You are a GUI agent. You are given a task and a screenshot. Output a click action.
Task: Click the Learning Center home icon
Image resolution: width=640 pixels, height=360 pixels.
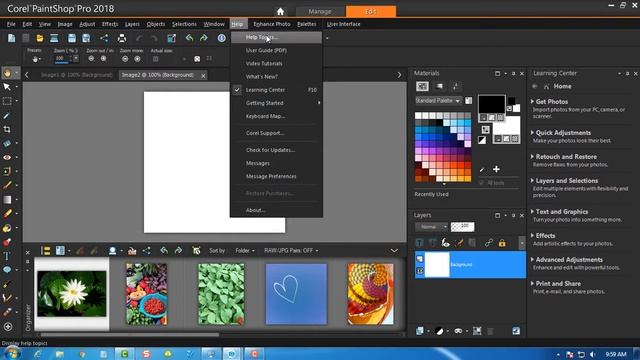[547, 87]
